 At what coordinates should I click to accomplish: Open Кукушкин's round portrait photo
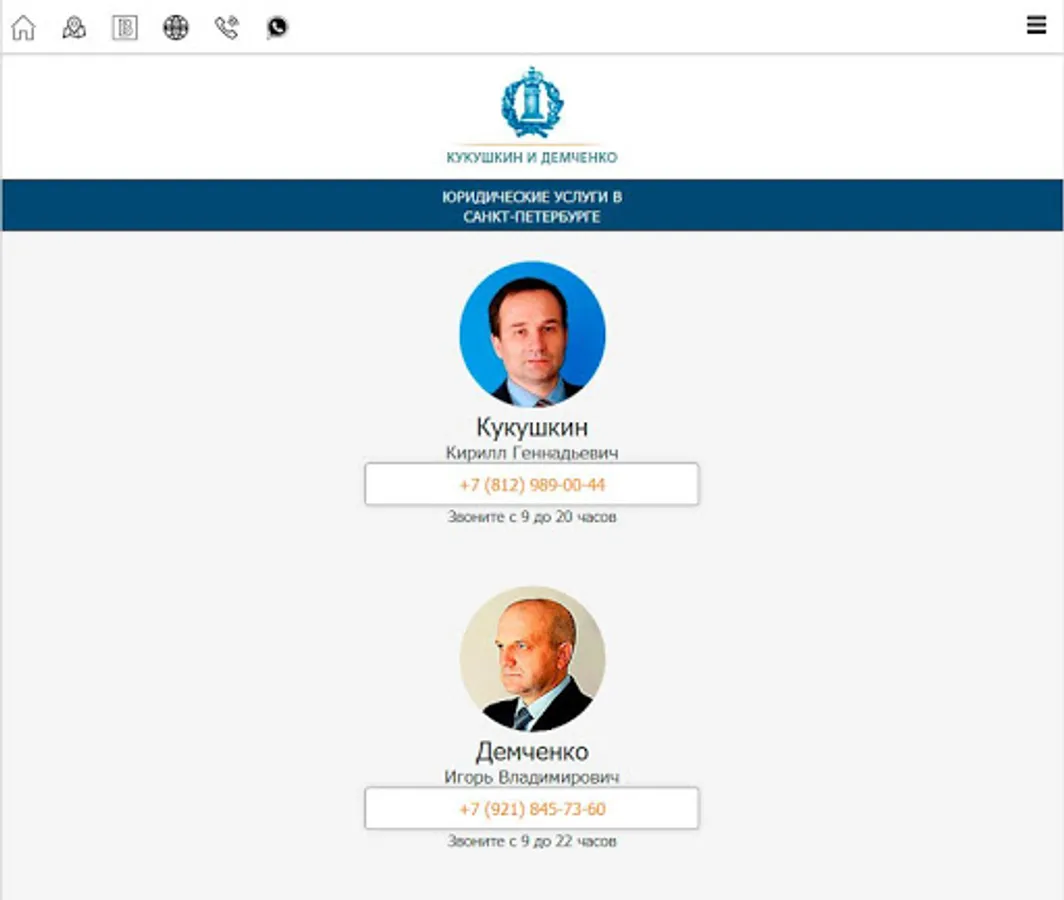tap(533, 334)
